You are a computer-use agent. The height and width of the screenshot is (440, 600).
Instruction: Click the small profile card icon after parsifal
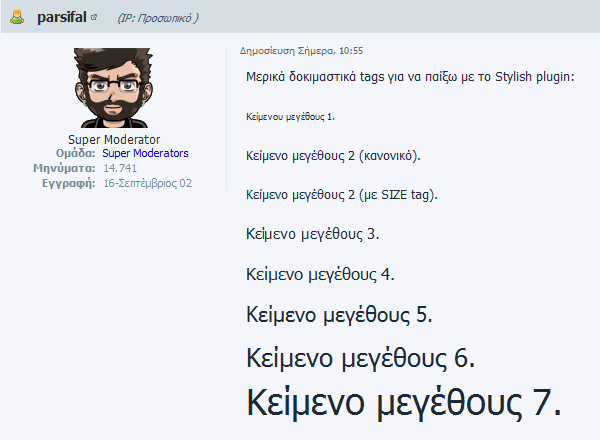(94, 17)
